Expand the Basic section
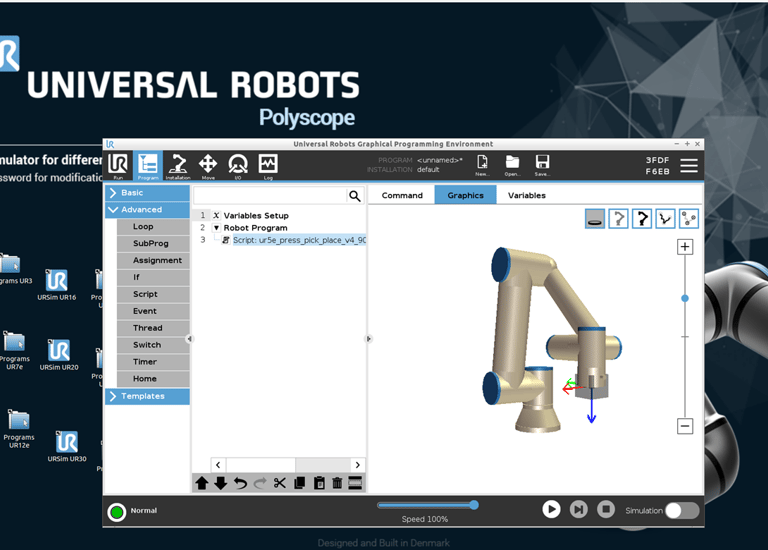The width and height of the screenshot is (768, 550). click(147, 192)
